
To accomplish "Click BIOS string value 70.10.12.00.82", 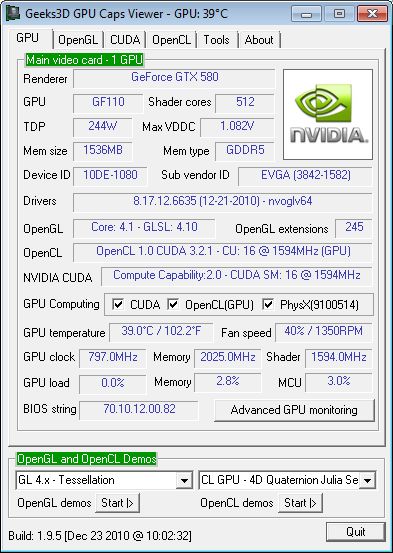I will [x=139, y=410].
